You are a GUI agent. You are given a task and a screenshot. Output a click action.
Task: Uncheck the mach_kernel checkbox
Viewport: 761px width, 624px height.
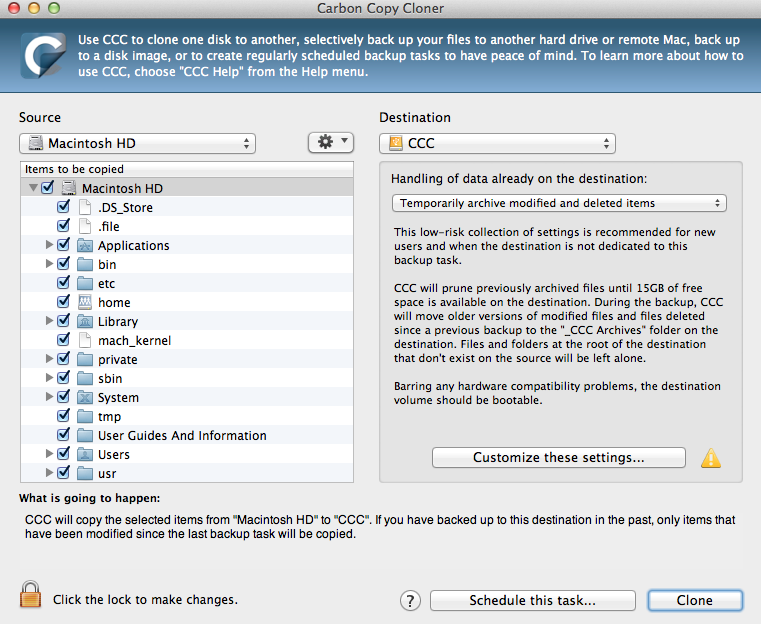click(64, 340)
